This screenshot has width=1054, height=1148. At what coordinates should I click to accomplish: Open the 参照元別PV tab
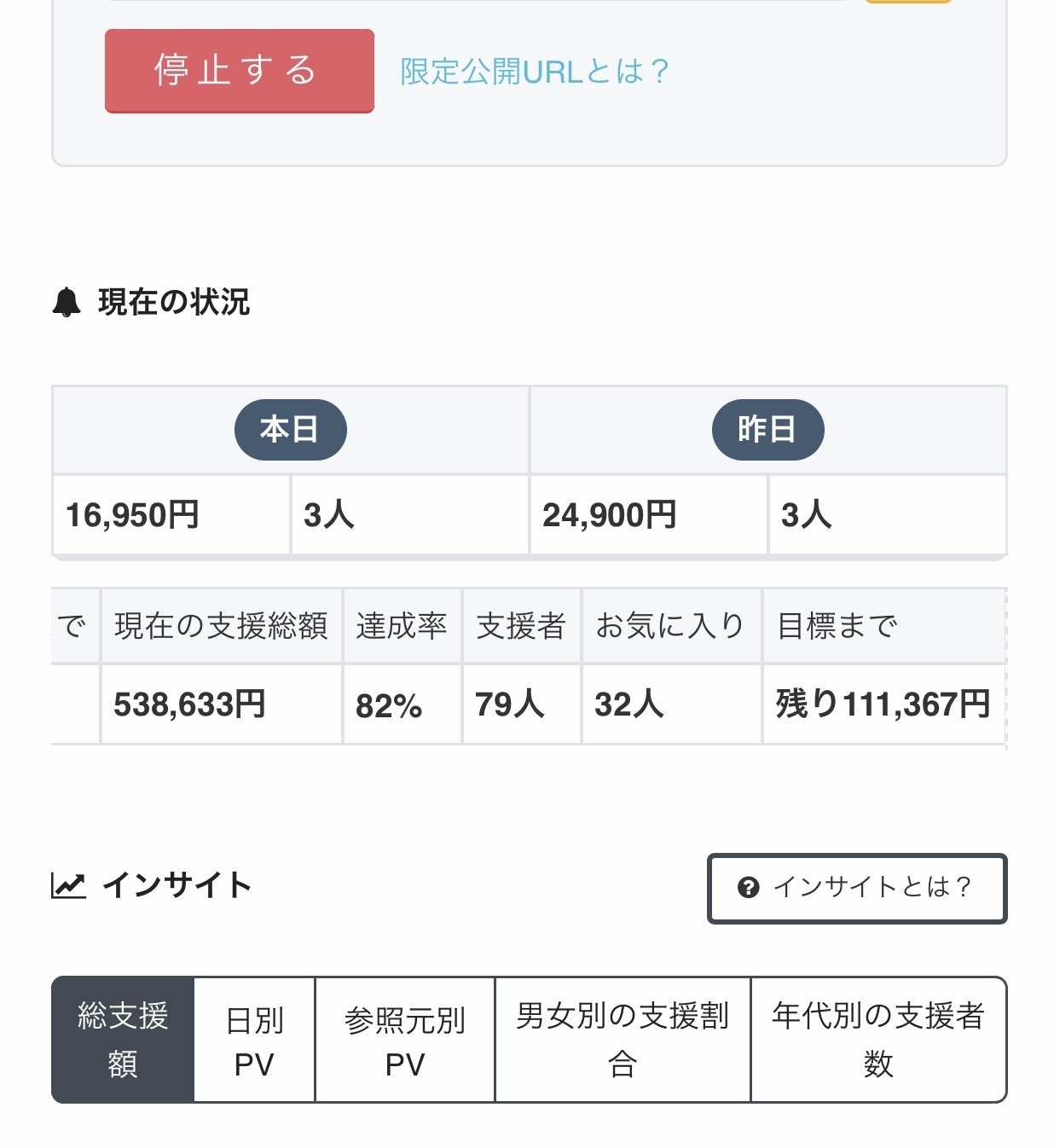click(x=405, y=1041)
